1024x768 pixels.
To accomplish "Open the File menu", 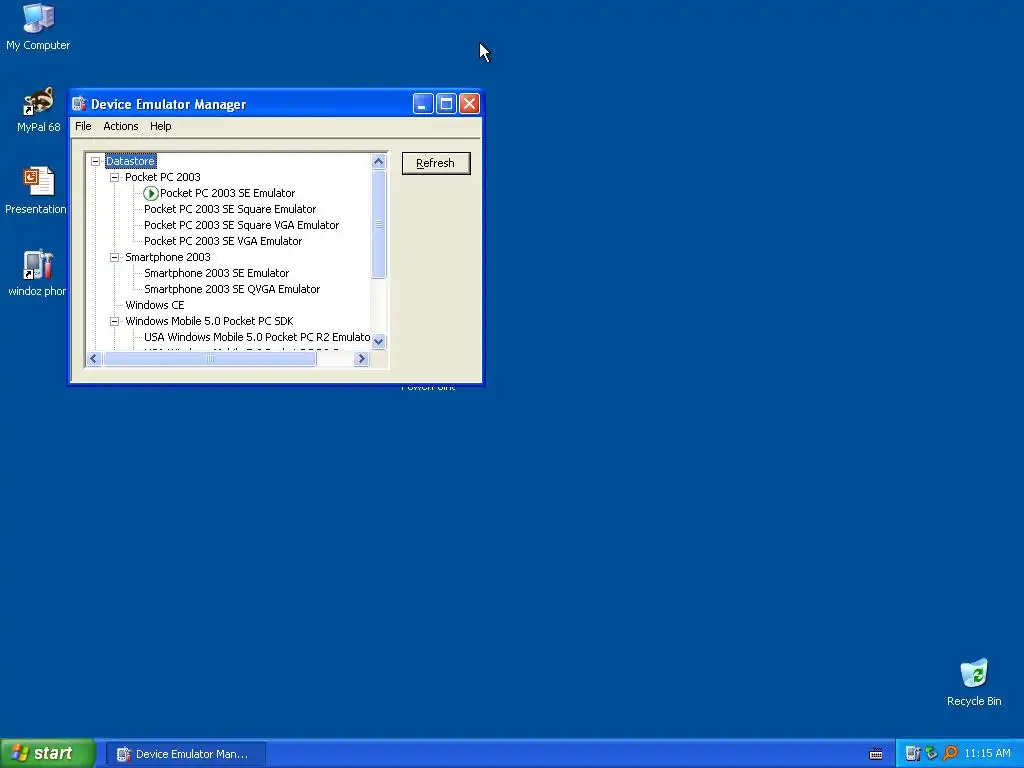I will (83, 126).
